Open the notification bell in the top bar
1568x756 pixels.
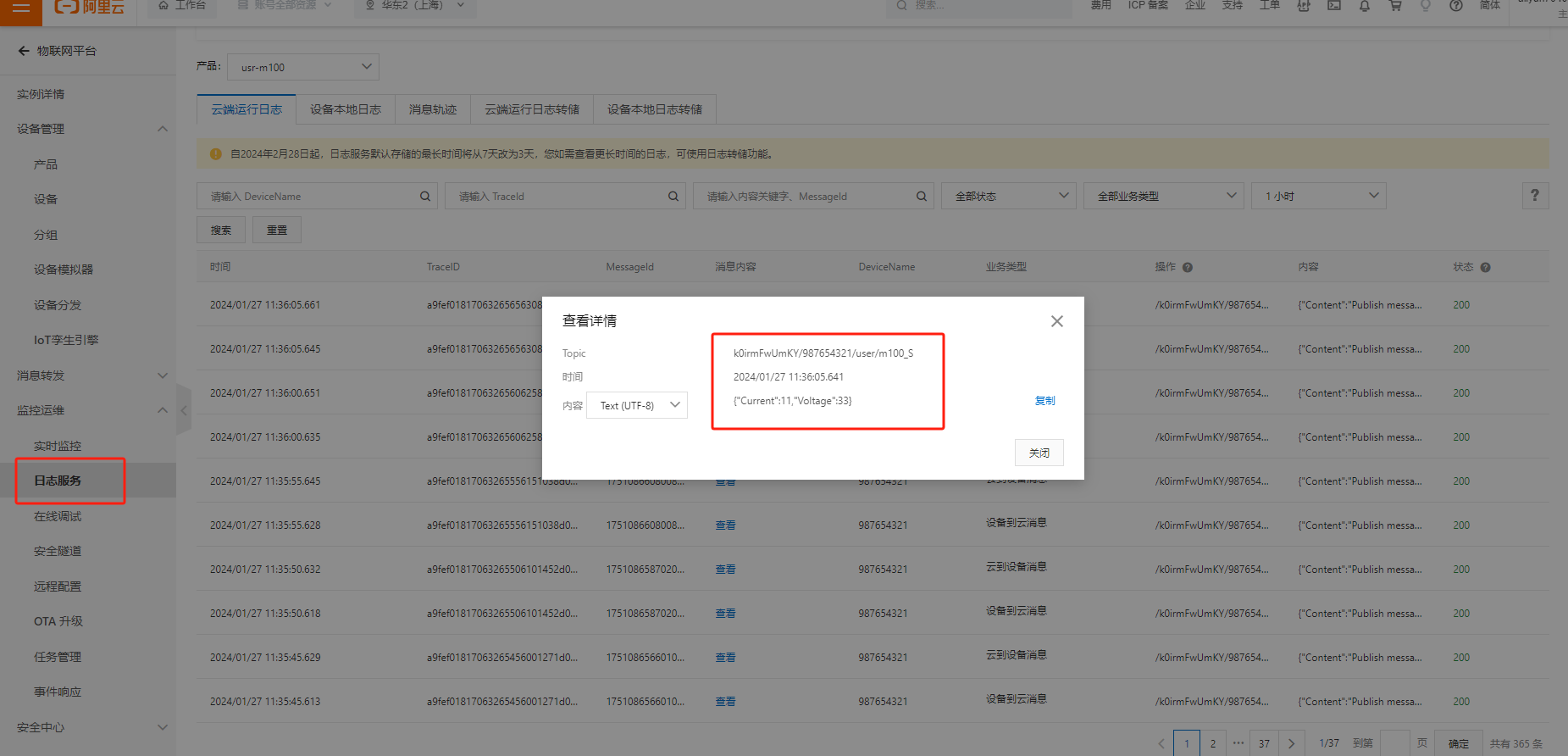1364,6
